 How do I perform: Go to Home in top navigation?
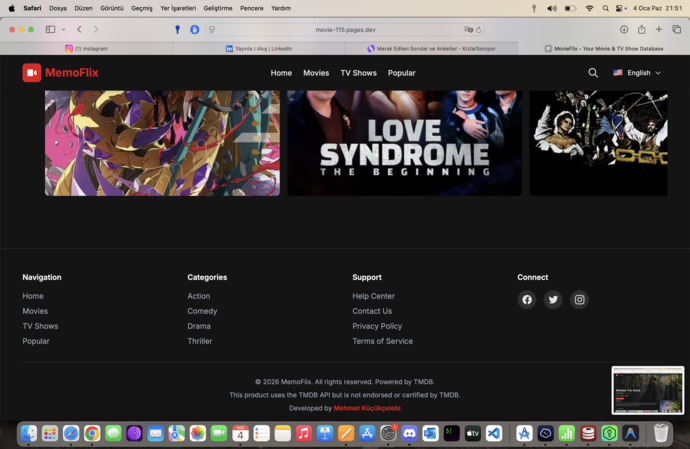click(x=281, y=73)
